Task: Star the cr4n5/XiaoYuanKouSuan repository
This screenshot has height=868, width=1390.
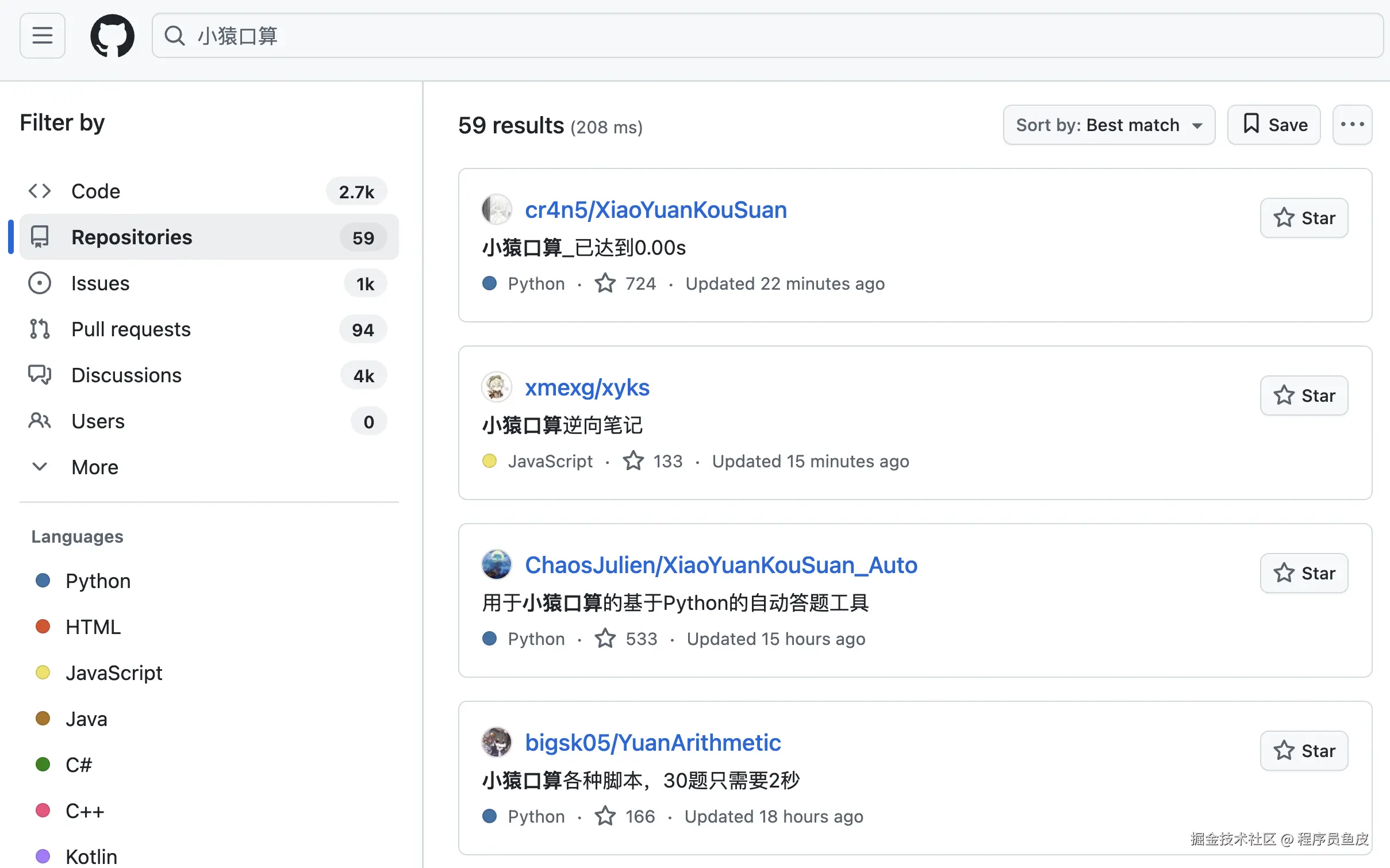Action: click(1304, 218)
